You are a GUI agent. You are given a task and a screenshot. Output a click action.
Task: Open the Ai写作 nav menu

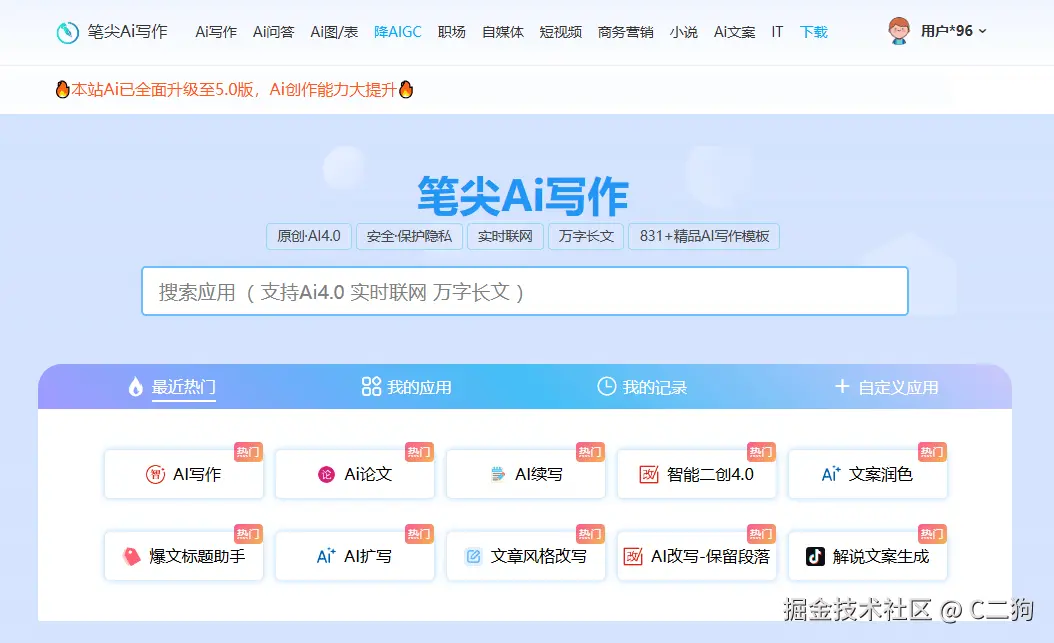tap(216, 32)
